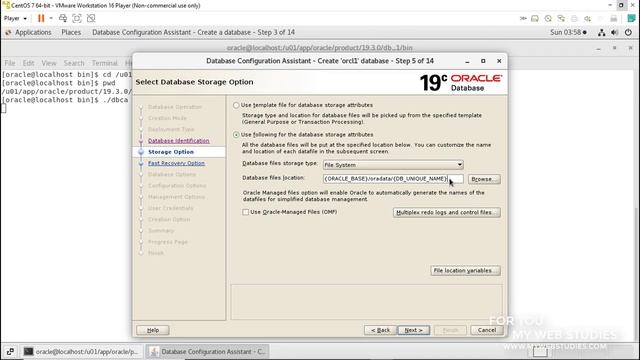Click the Database files location field
Image resolution: width=640 pixels, height=360 pixels.
[393, 179]
